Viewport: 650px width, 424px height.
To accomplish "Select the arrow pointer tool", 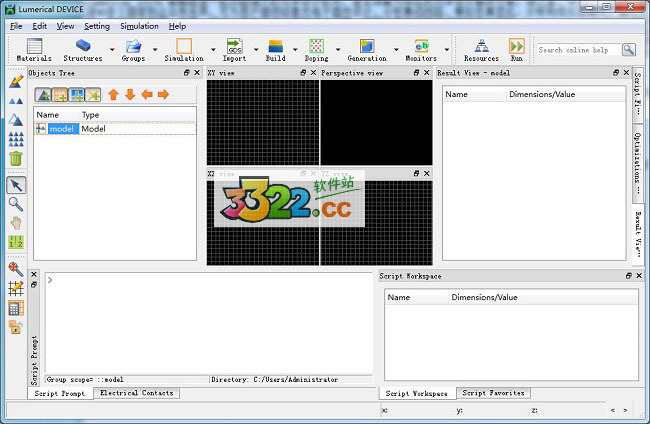I will coord(16,185).
